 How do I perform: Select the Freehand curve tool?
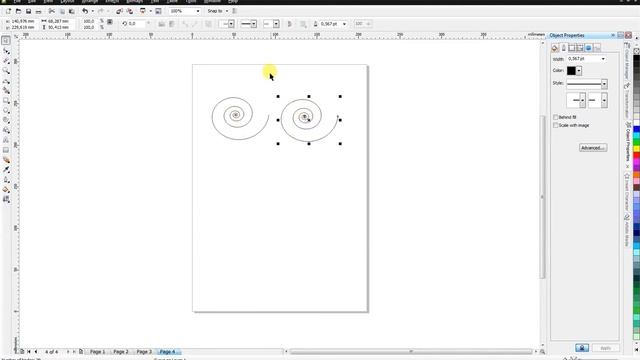(x=6, y=81)
